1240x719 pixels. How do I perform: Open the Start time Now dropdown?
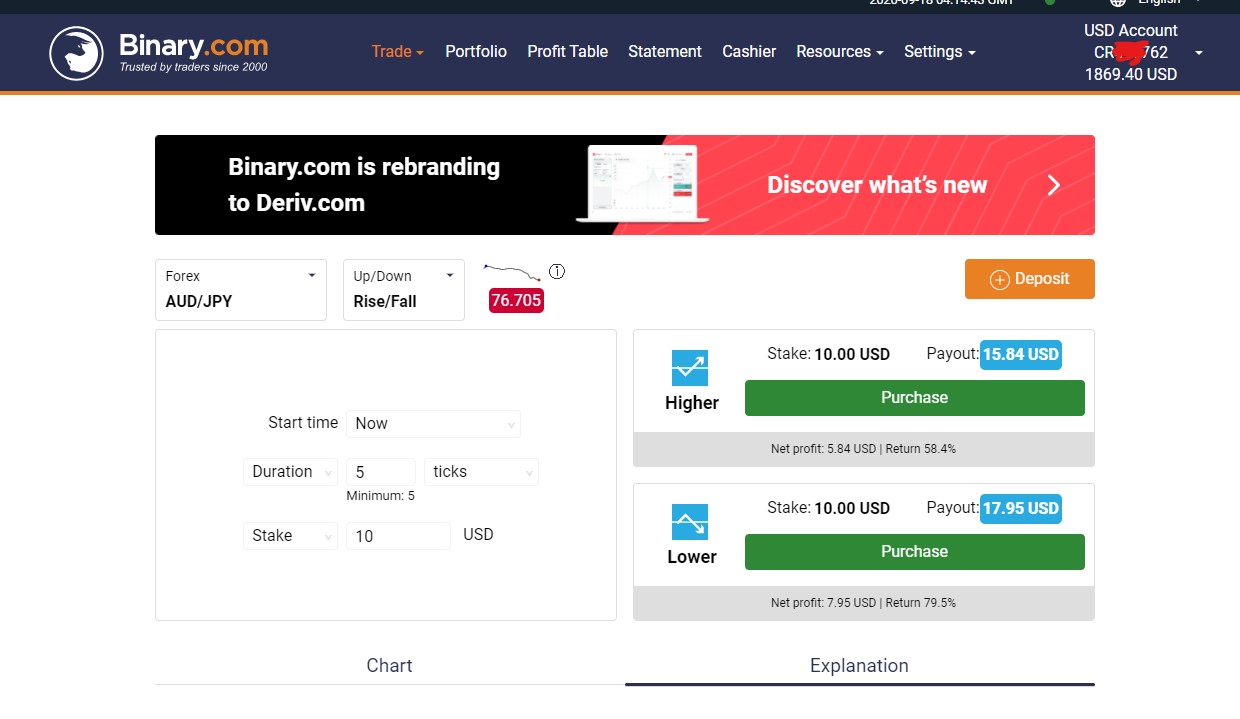pyautogui.click(x=433, y=423)
